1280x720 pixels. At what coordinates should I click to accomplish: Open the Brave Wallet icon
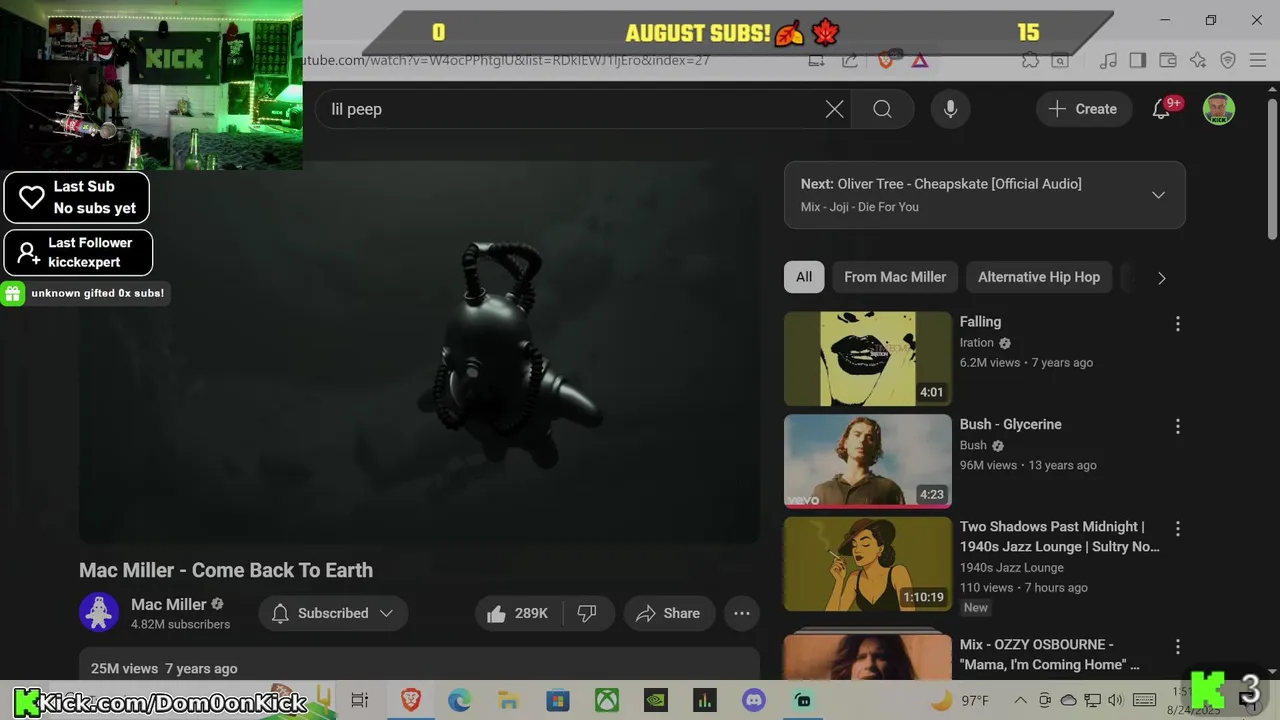(x=1168, y=60)
